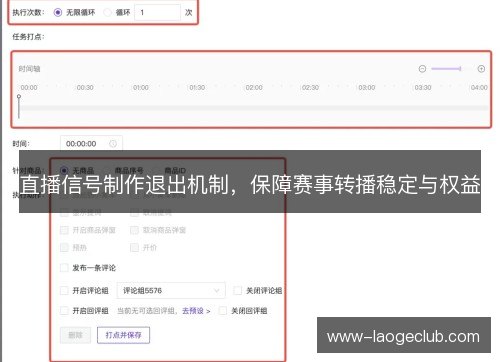Check the 发布一条评论 checkbox
Screen dimensions: 500x362
[x=64, y=268]
